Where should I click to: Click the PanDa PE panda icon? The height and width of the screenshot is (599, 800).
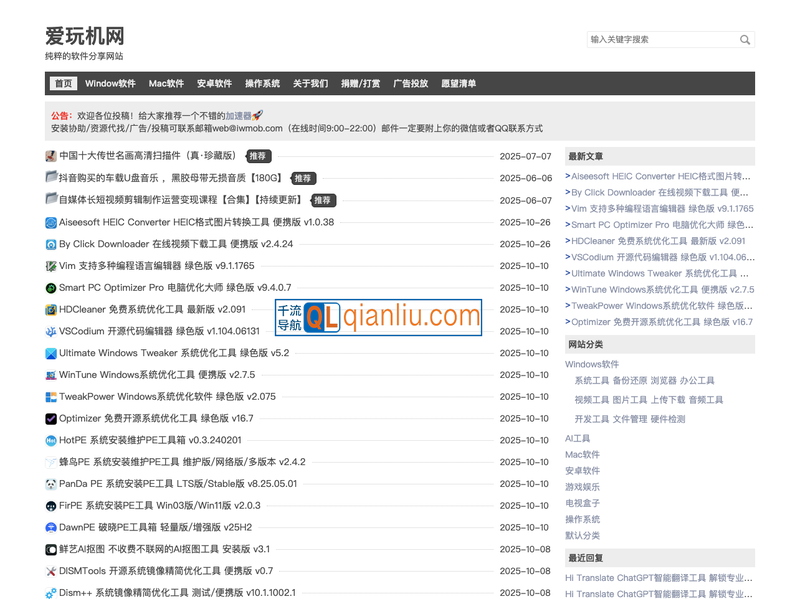click(x=51, y=484)
